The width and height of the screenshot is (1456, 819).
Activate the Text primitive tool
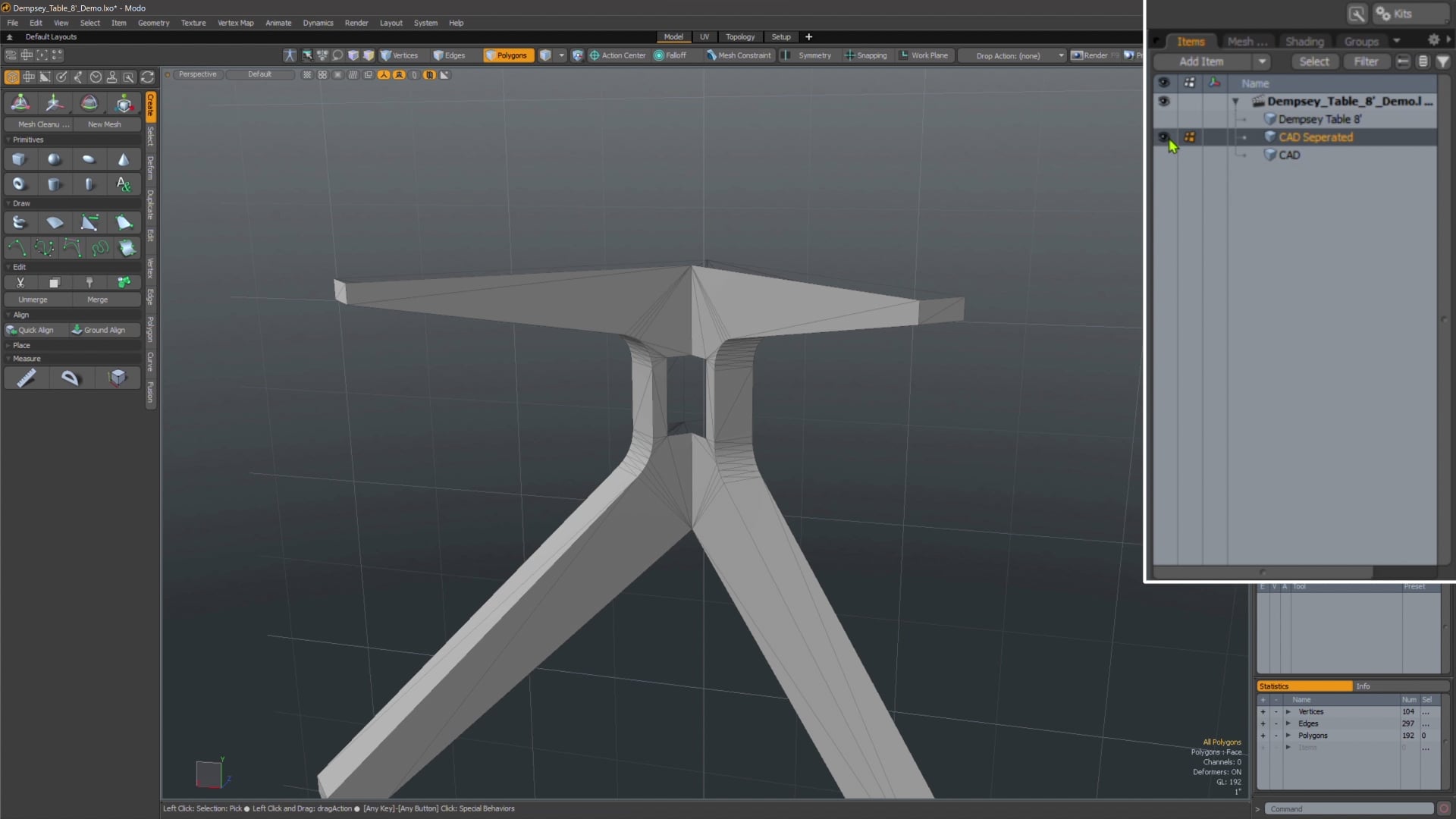click(124, 184)
